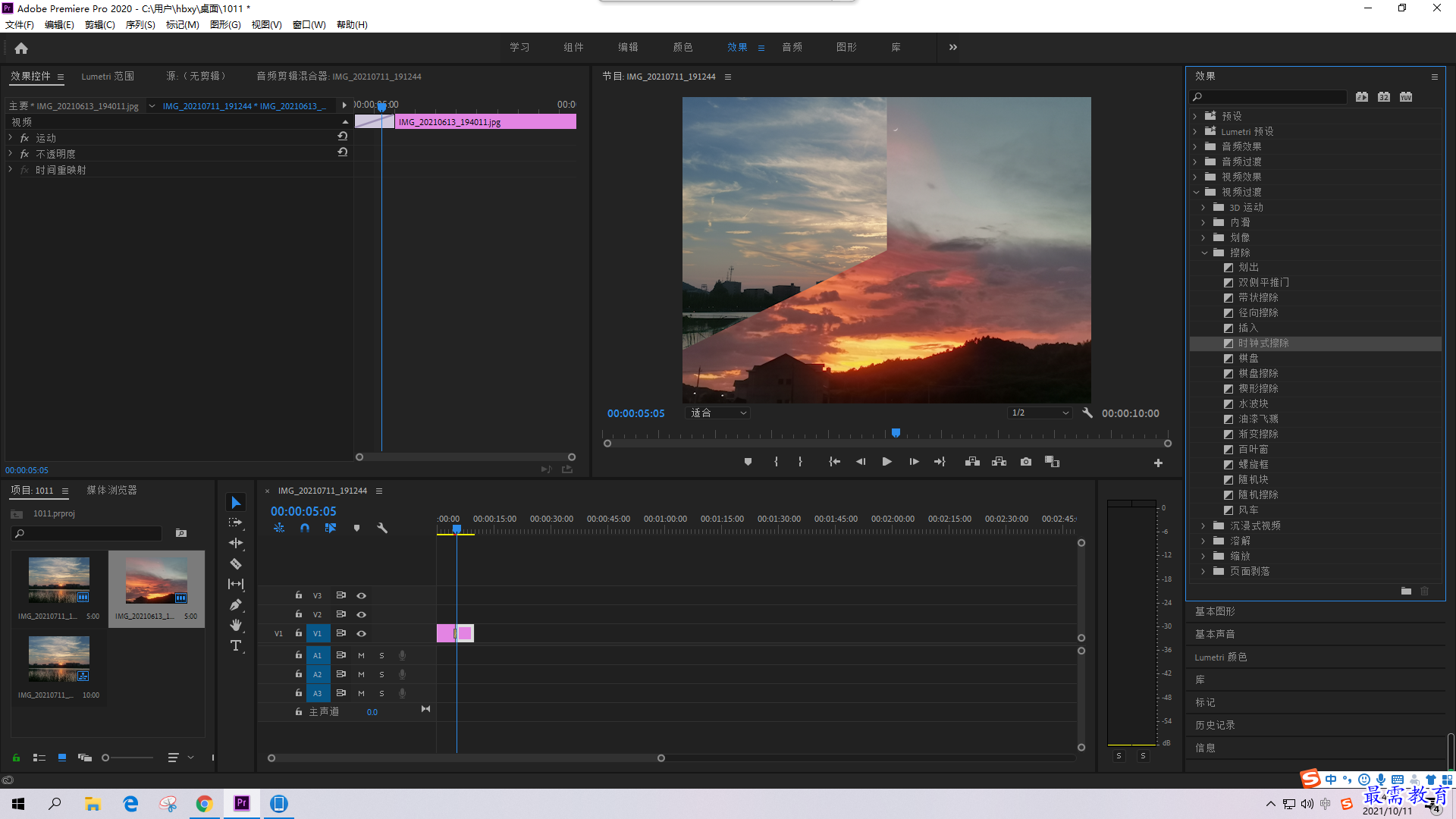Open the History panel
The image size is (1456, 819).
(x=1215, y=725)
